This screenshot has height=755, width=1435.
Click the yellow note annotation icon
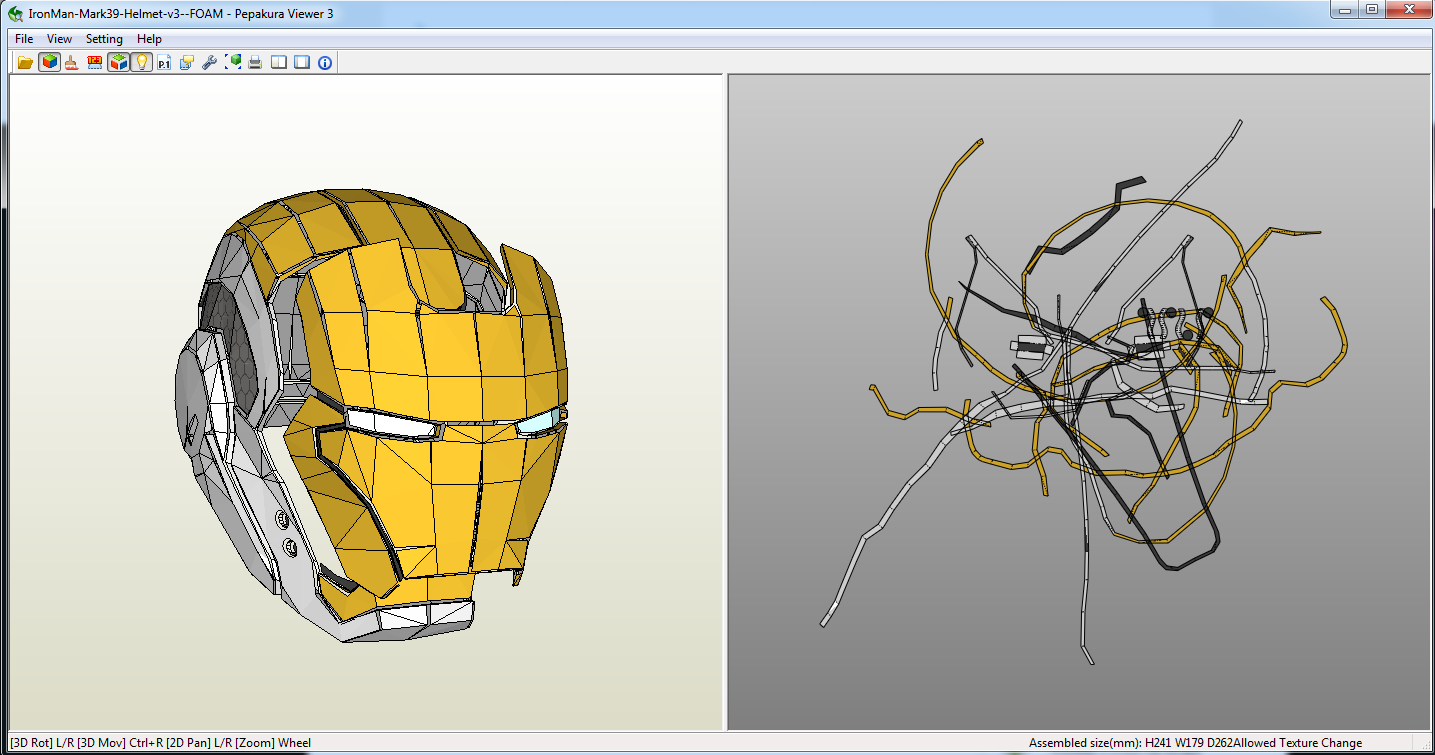(x=187, y=62)
